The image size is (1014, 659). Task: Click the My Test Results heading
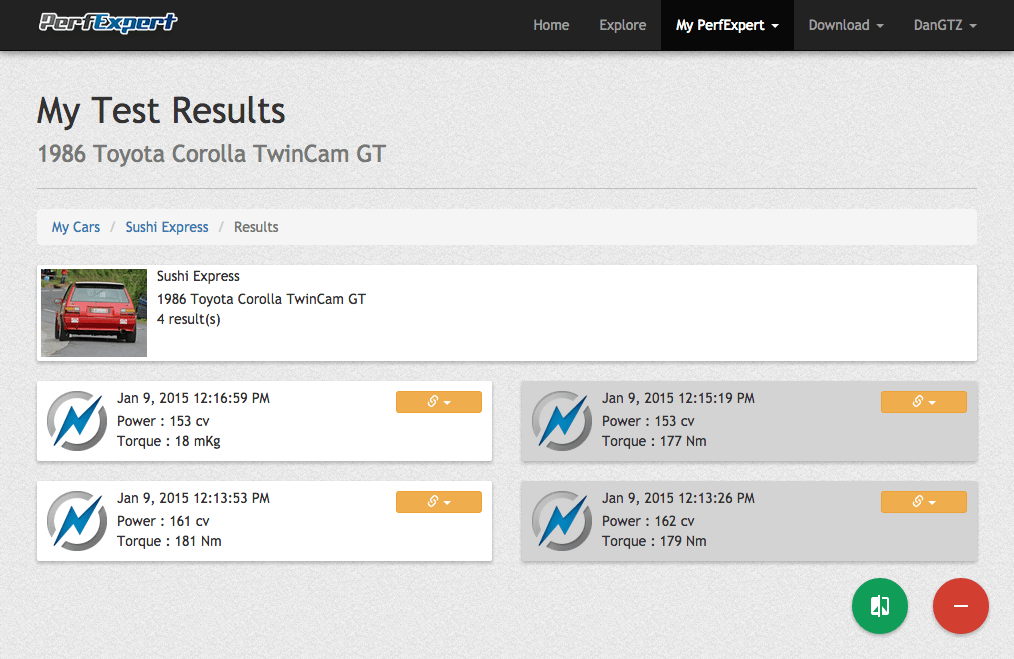click(161, 111)
